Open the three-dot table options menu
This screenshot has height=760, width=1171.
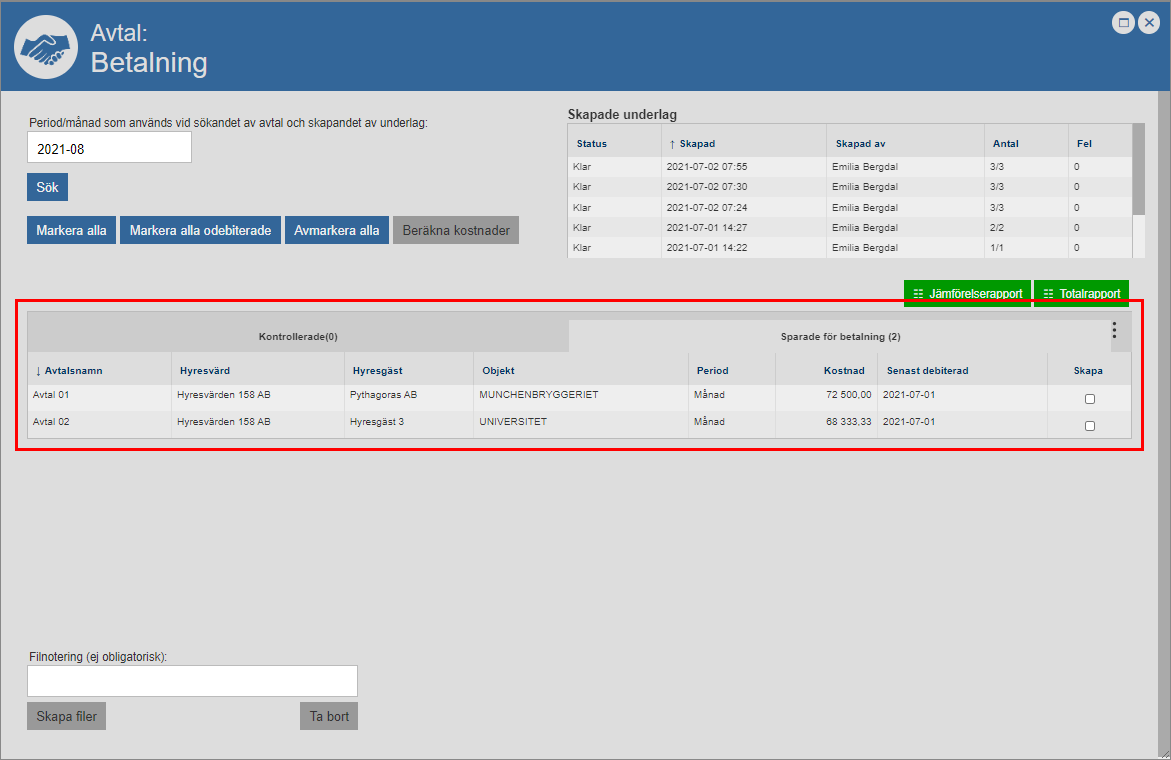coord(1114,330)
